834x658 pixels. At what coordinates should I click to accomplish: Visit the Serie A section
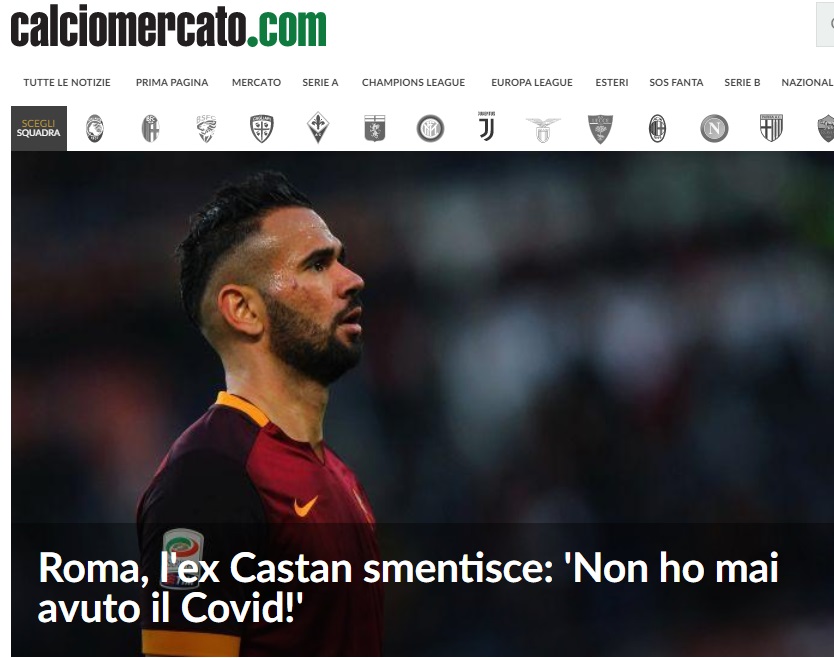pyautogui.click(x=320, y=82)
